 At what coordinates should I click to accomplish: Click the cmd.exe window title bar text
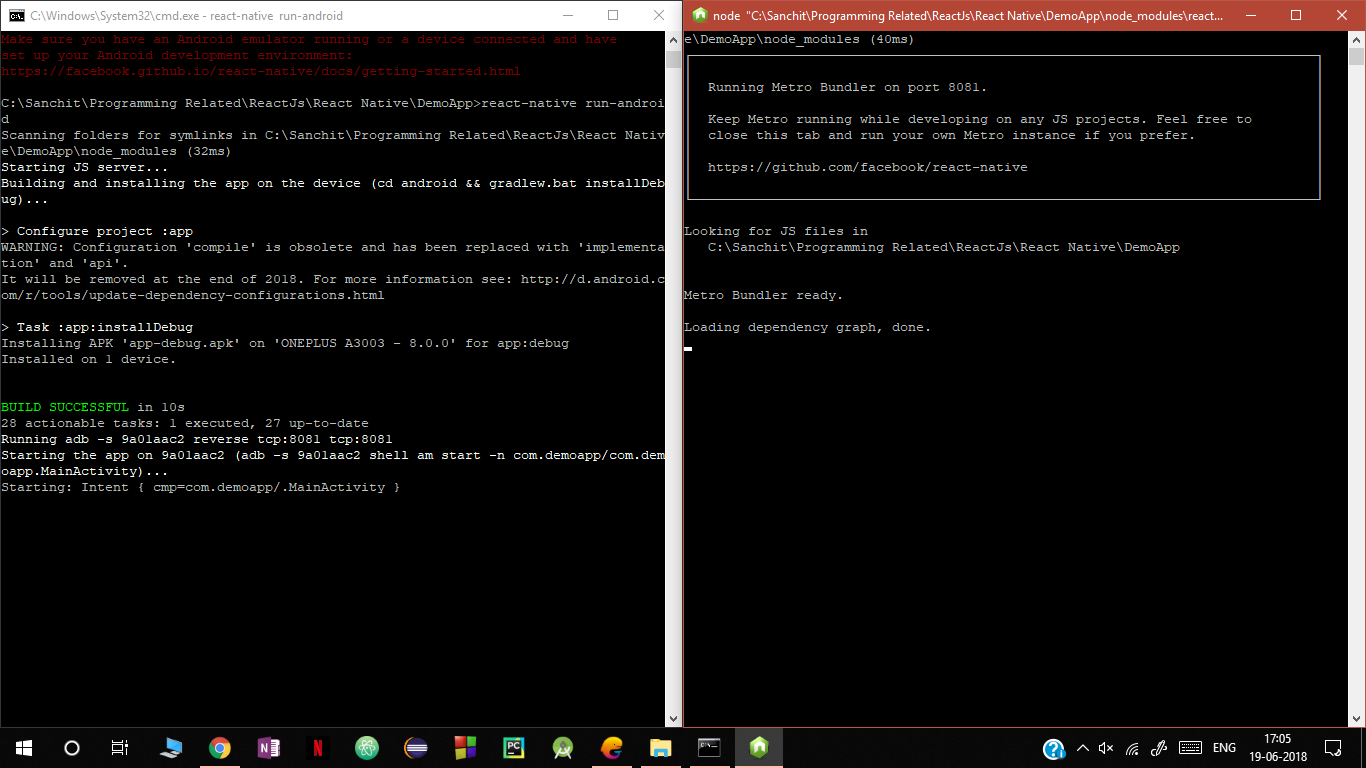pyautogui.click(x=186, y=16)
